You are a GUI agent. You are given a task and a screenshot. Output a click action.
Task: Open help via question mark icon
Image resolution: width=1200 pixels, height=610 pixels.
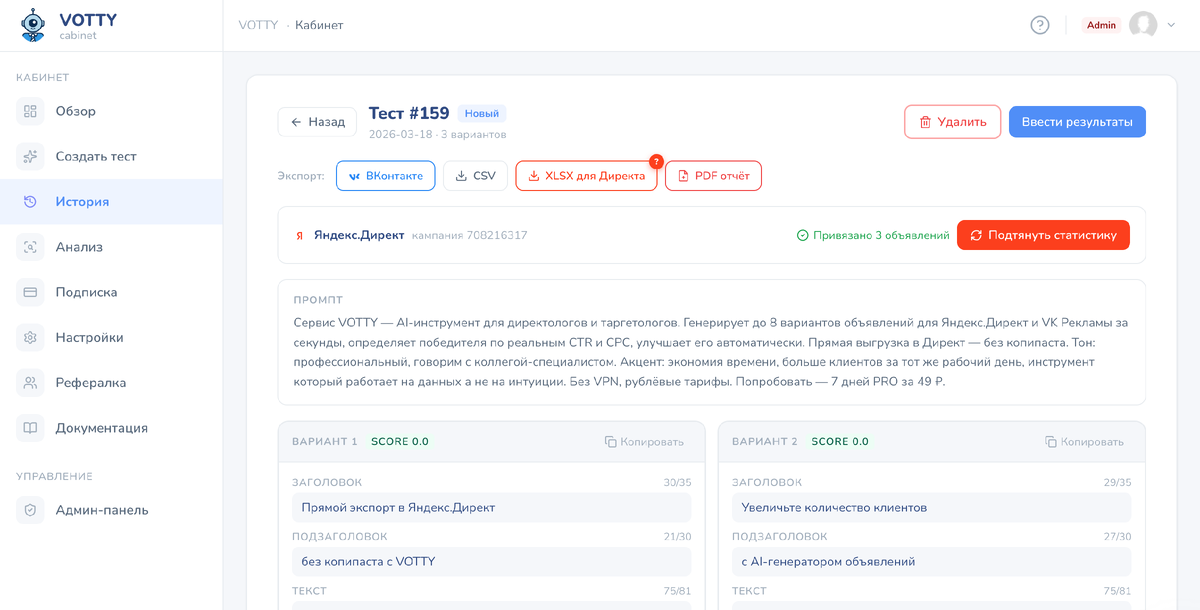1040,25
